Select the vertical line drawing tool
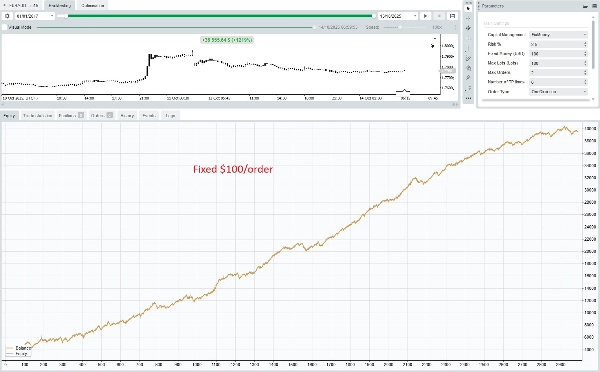The height and width of the screenshot is (372, 600). (x=468, y=49)
